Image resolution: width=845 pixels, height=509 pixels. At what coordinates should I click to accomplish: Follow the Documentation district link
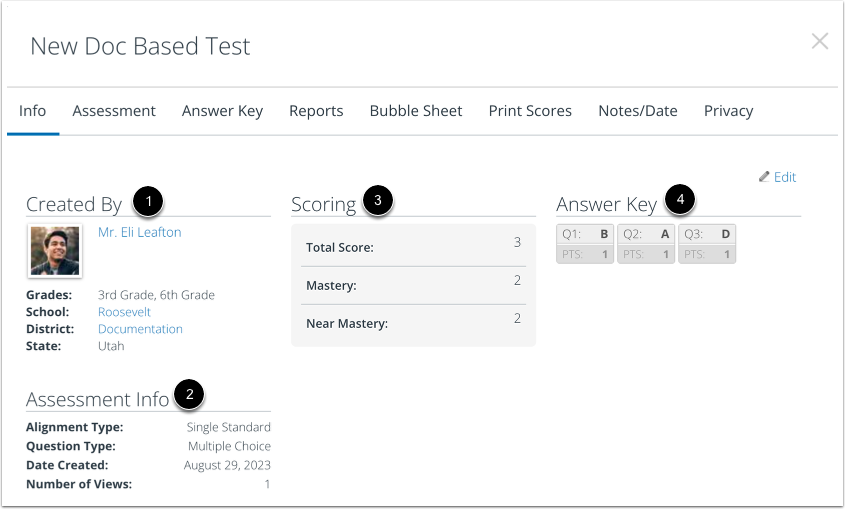[140, 329]
